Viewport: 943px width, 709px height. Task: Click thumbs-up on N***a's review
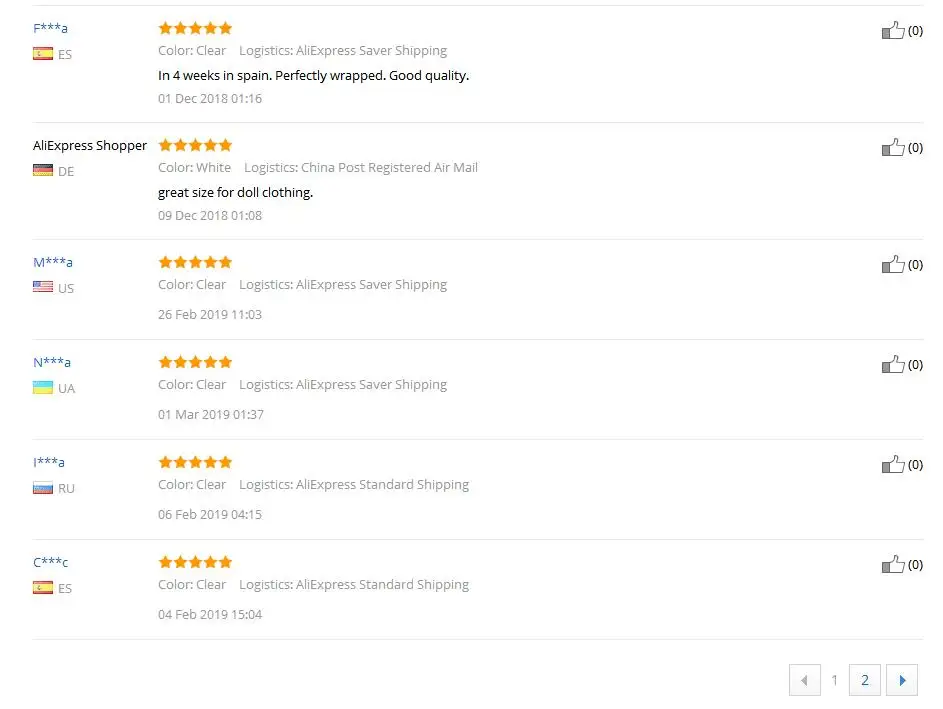(893, 365)
